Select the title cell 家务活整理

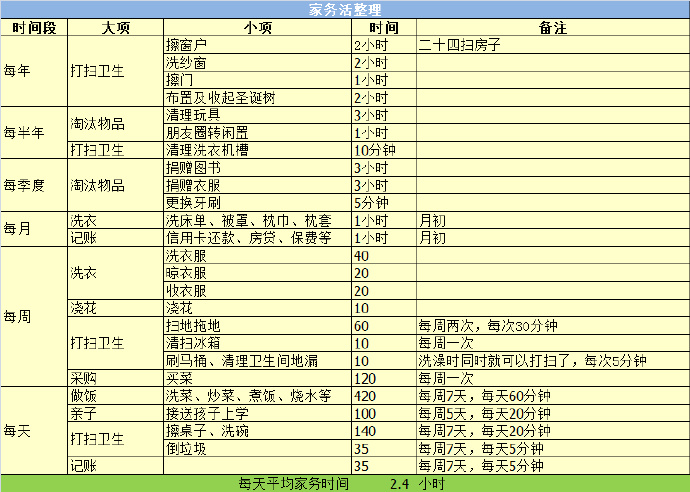[345, 9]
